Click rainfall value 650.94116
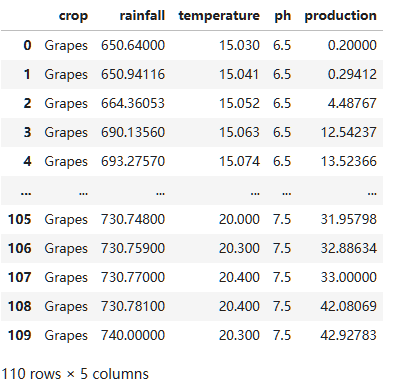411x392 pixels. coord(133,74)
